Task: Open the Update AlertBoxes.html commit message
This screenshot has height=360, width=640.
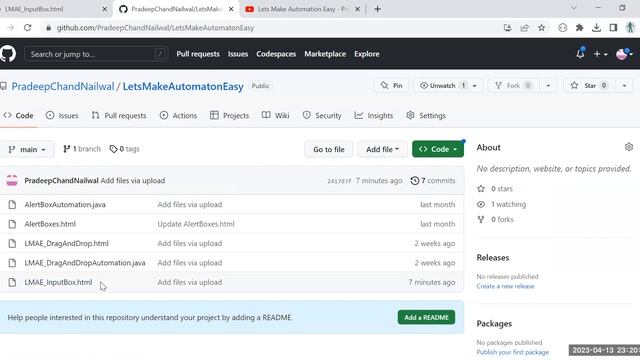Action: [196, 224]
